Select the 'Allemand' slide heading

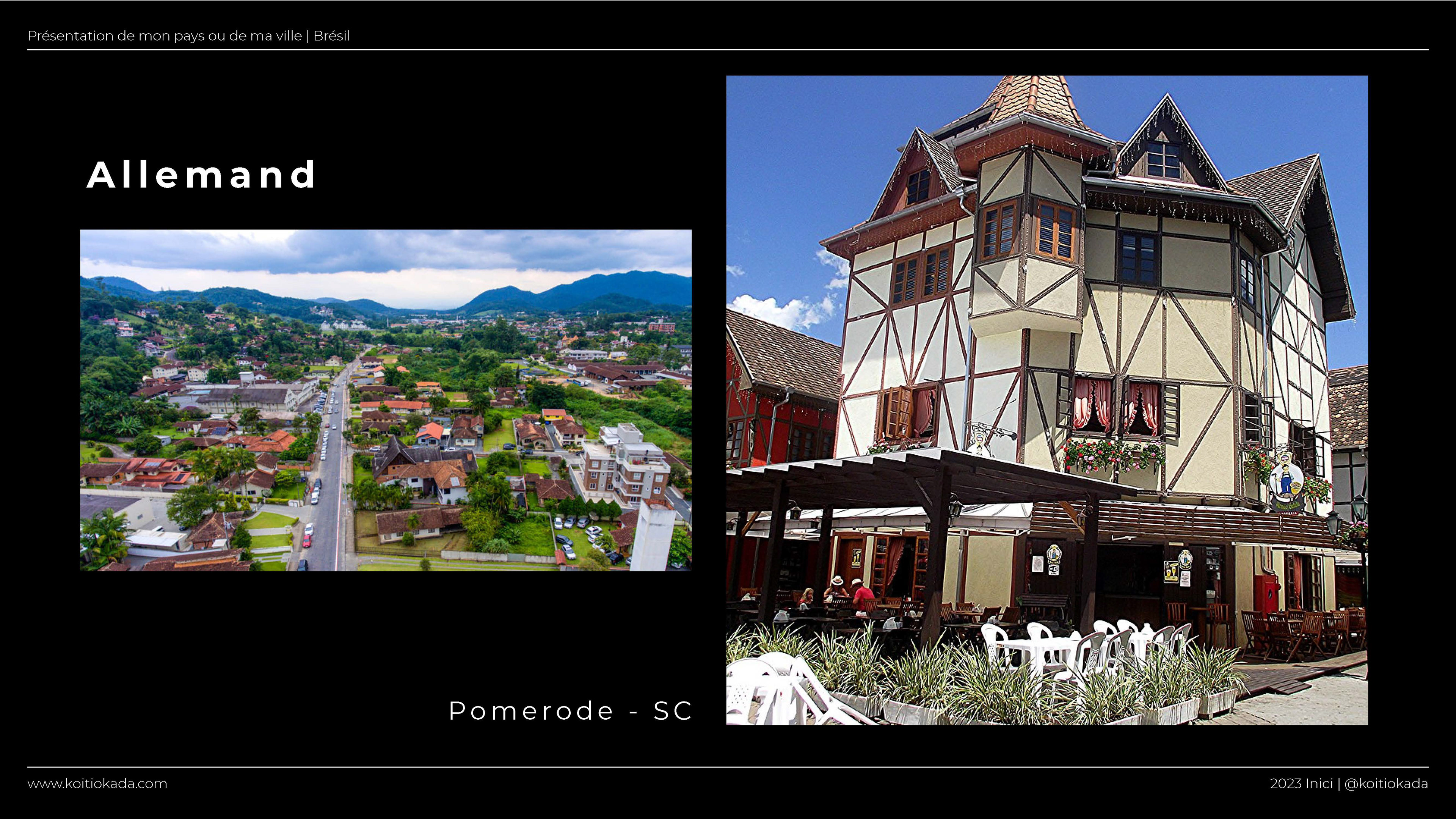click(201, 174)
